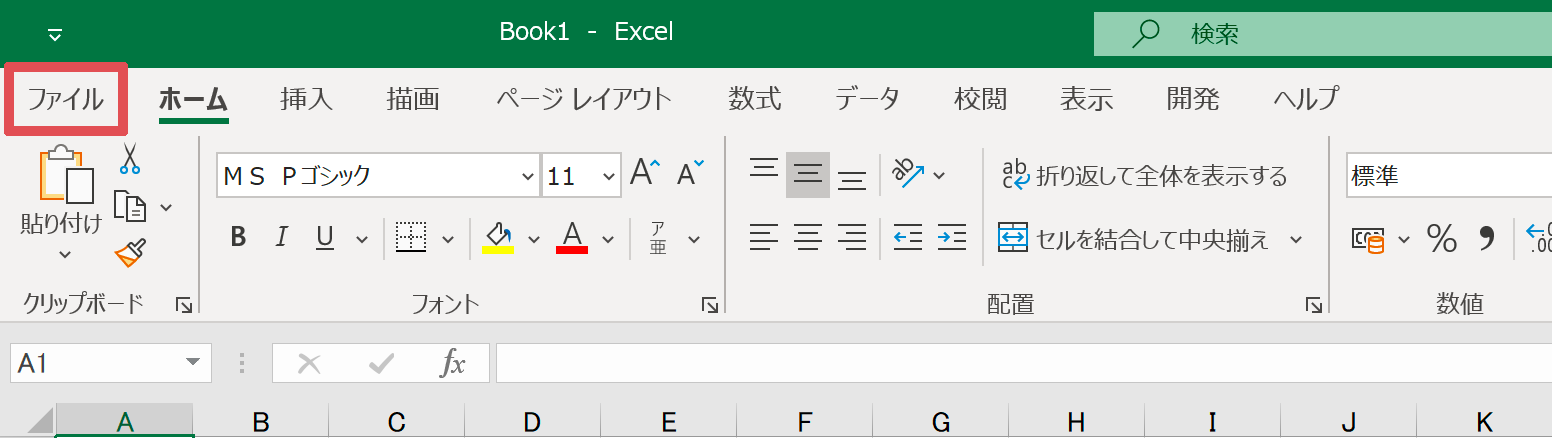The image size is (1552, 438).
Task: Click 折り返して全体を表示する button
Action: (x=1144, y=177)
